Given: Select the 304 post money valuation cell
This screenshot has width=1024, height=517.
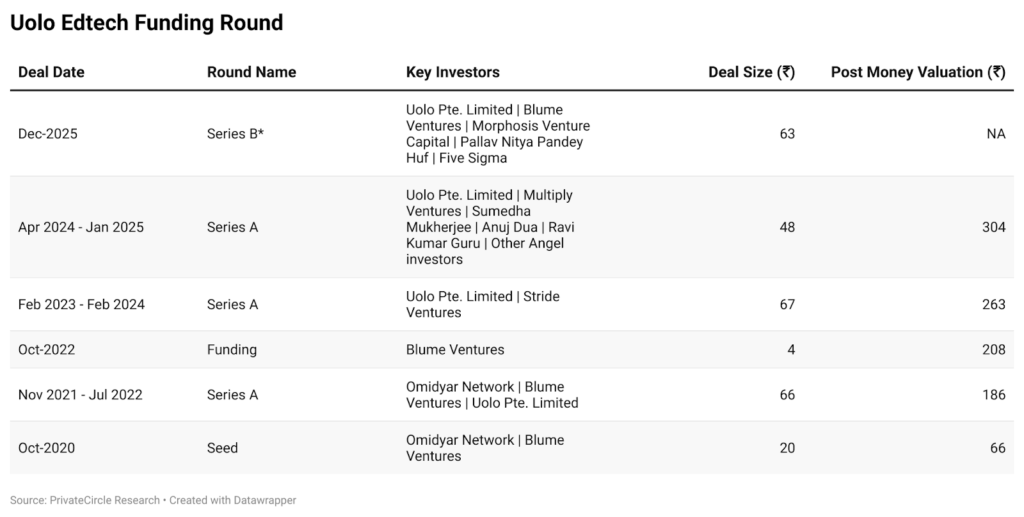Looking at the screenshot, I should click(x=993, y=227).
